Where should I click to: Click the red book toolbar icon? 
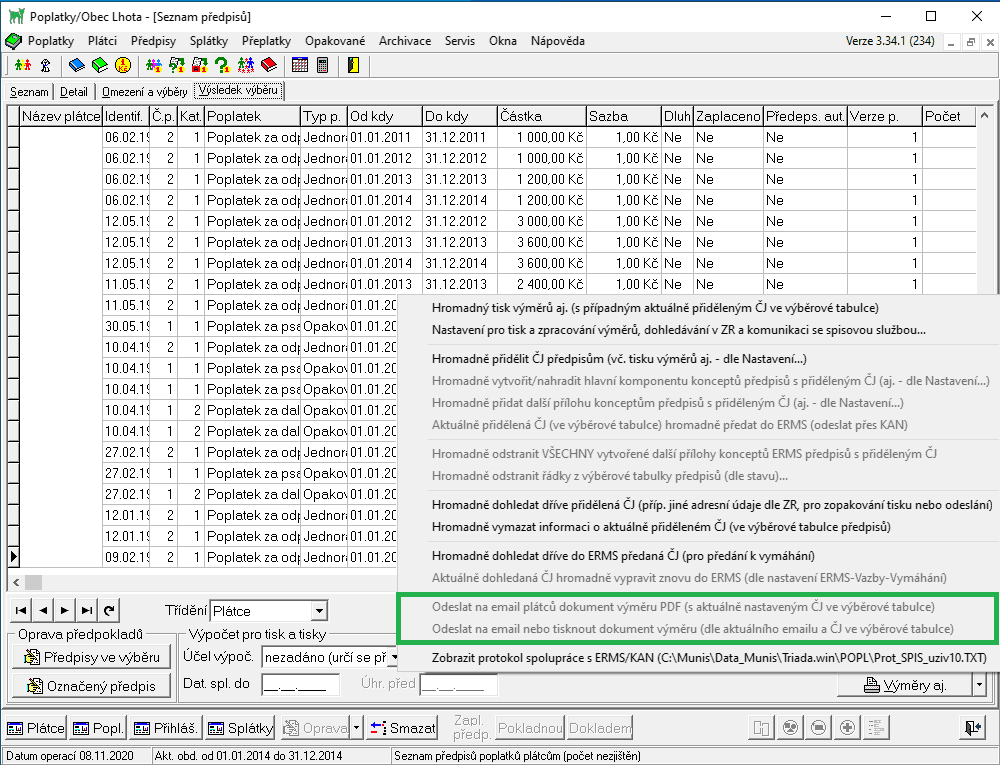(268, 66)
